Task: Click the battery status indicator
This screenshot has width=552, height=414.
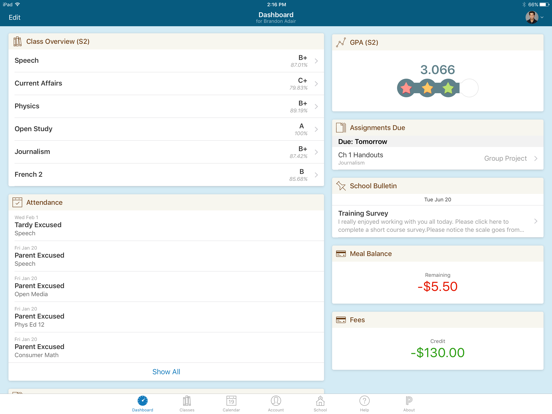Action: [x=544, y=5]
